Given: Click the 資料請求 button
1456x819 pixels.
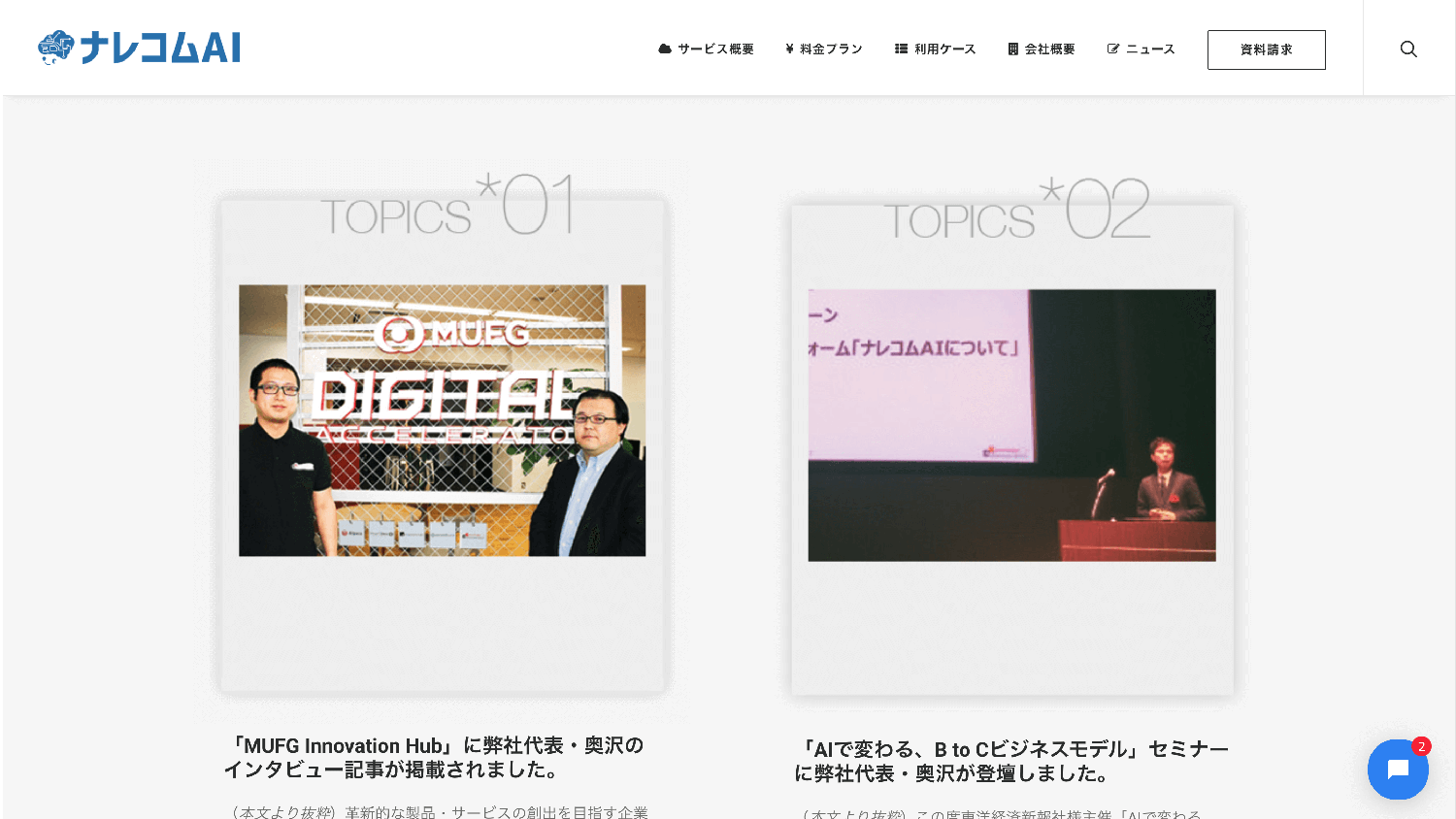Looking at the screenshot, I should click(1267, 49).
